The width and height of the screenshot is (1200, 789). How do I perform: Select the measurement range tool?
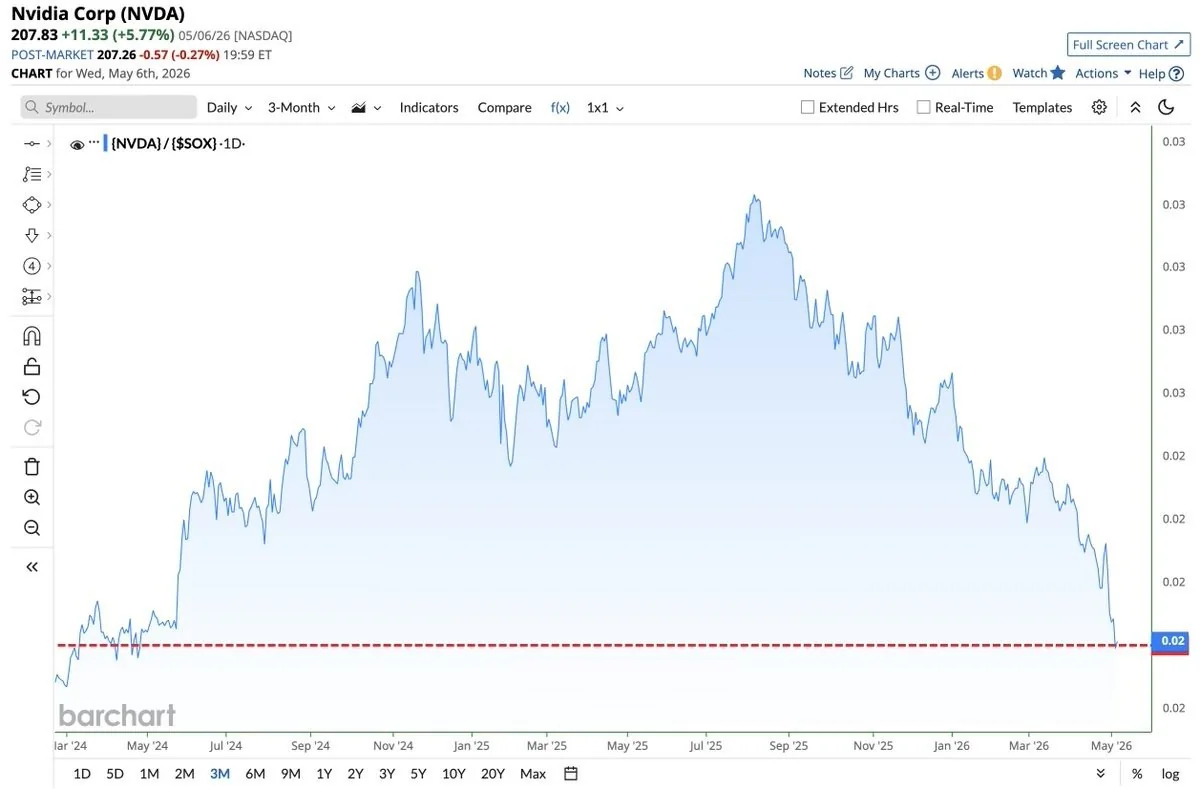31,297
